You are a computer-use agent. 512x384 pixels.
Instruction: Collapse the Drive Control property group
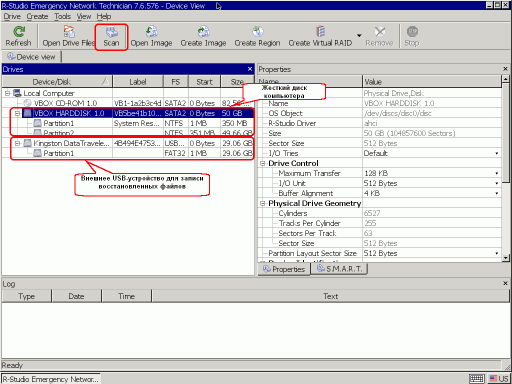[263, 163]
